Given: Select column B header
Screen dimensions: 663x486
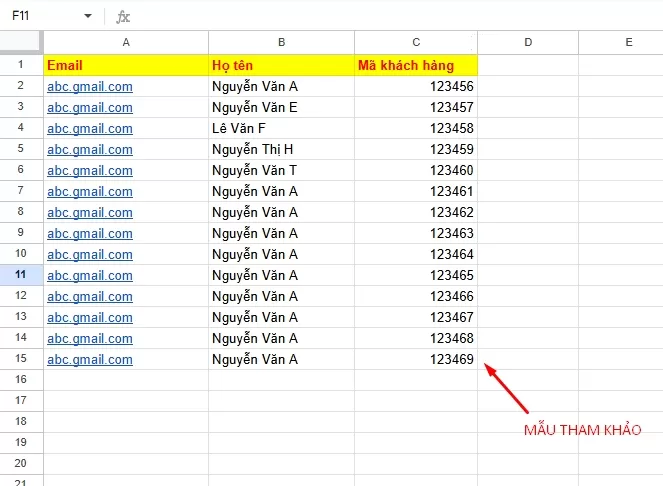Looking at the screenshot, I should [x=282, y=42].
